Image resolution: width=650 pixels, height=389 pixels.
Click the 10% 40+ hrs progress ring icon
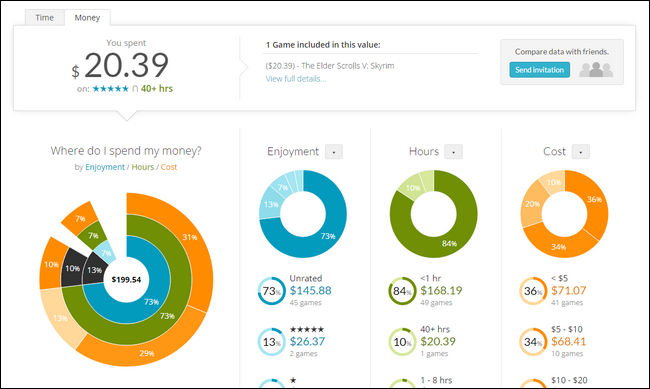(x=402, y=342)
